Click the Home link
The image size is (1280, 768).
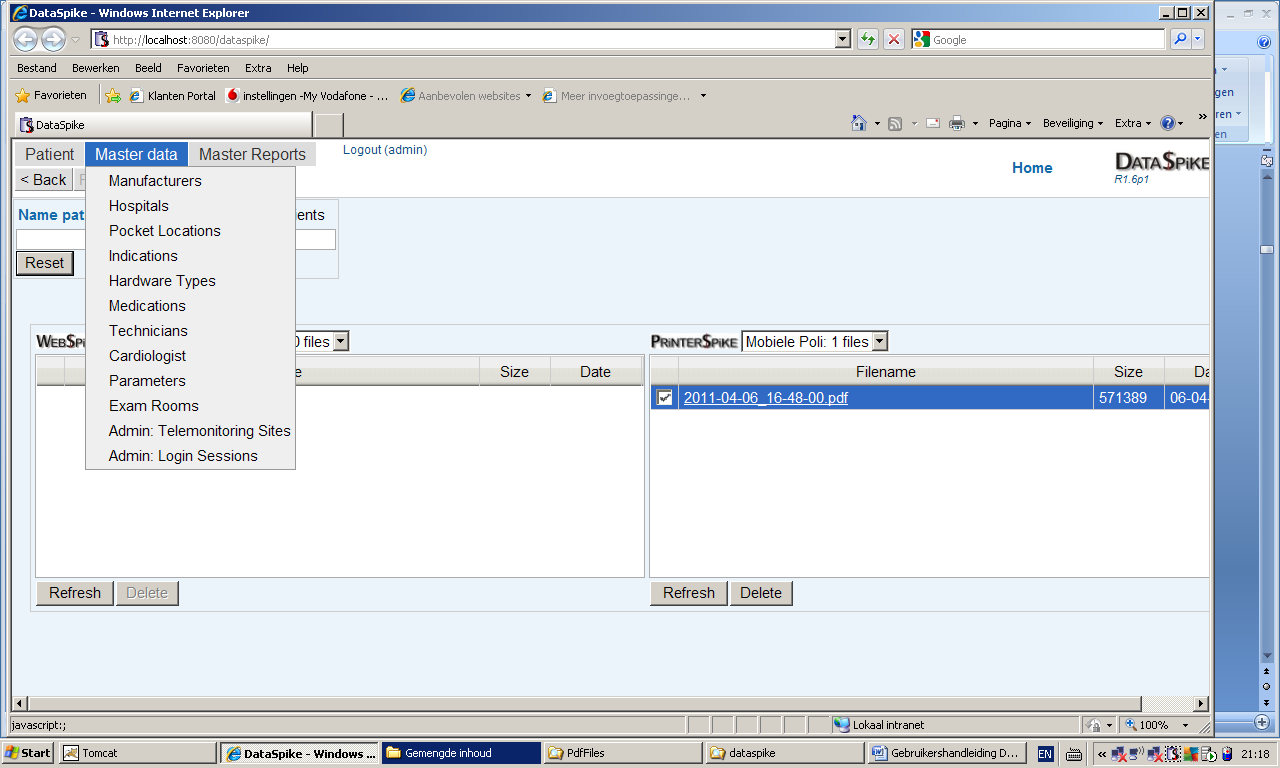click(x=1032, y=168)
